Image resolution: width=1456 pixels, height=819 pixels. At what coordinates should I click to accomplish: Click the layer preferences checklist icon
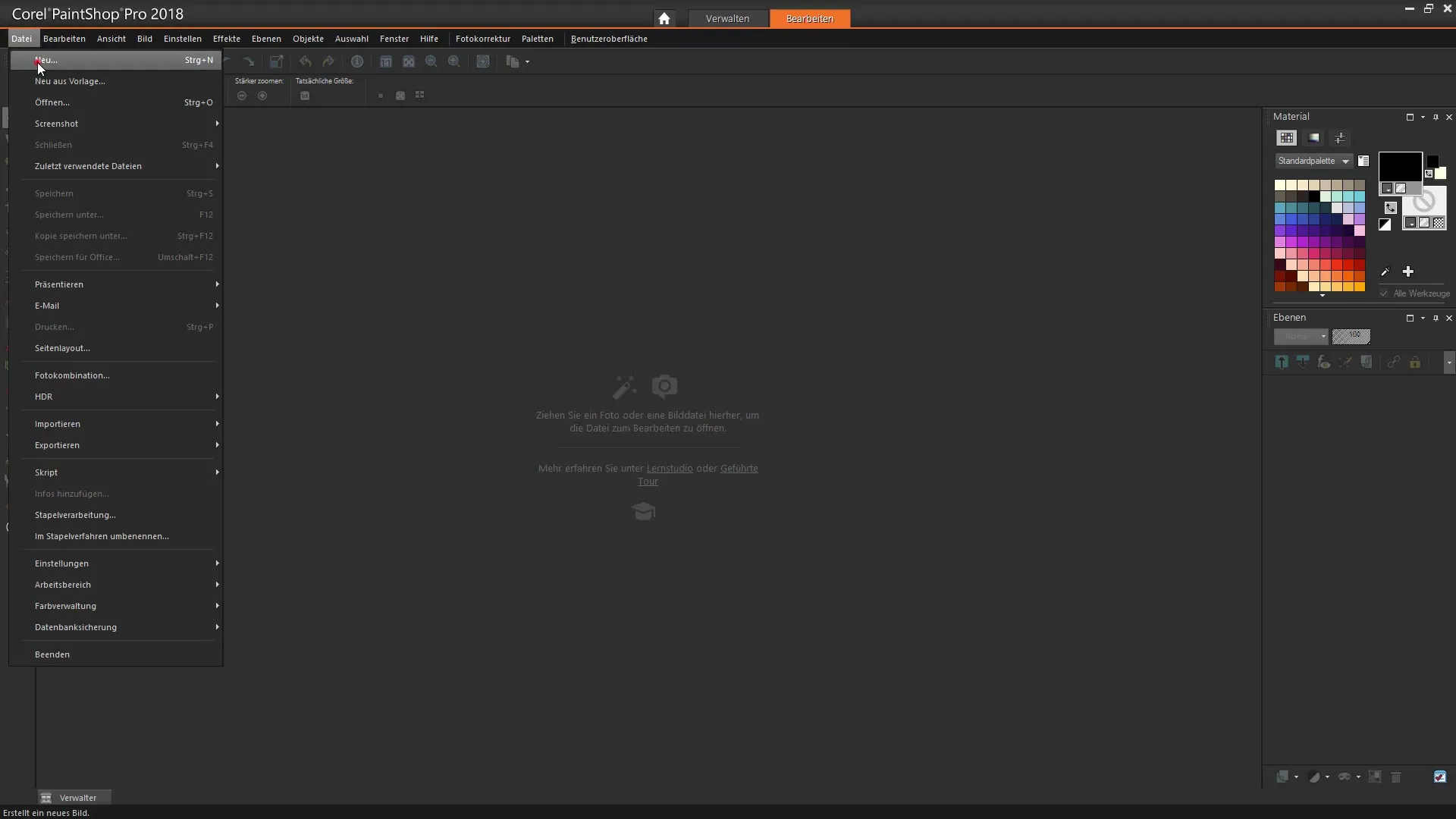1440,777
